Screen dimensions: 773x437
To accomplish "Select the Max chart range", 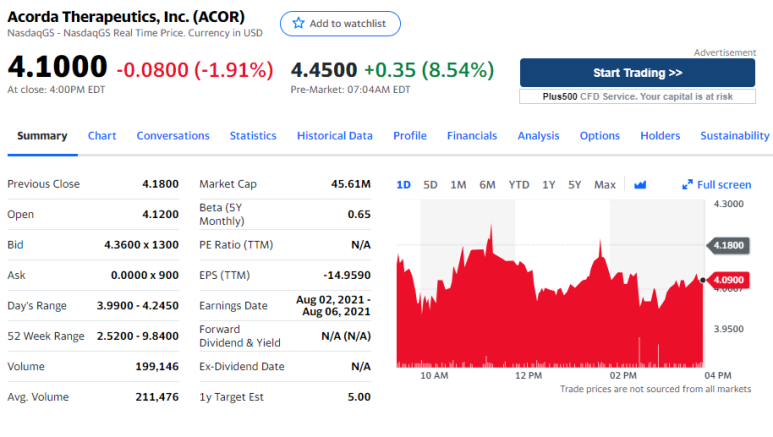I will point(604,185).
